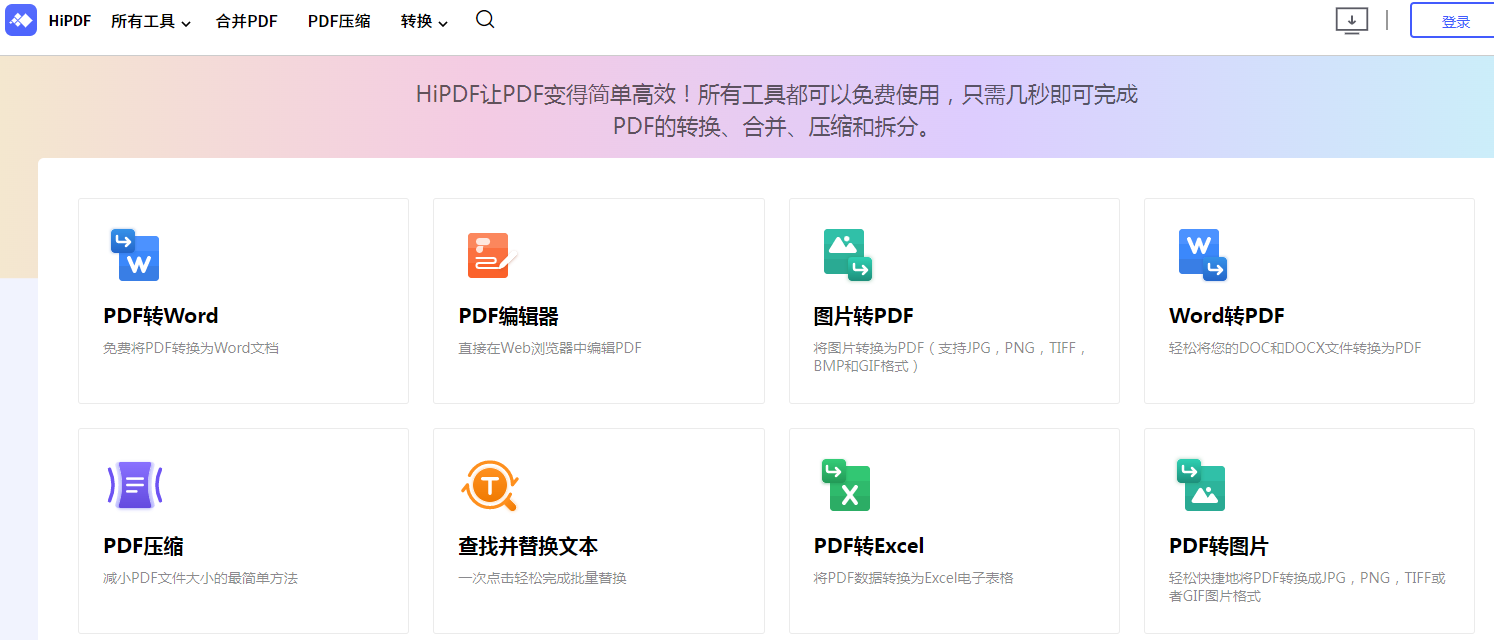Open 合并PDF from the navigation bar
The width and height of the screenshot is (1494, 640).
coord(246,21)
